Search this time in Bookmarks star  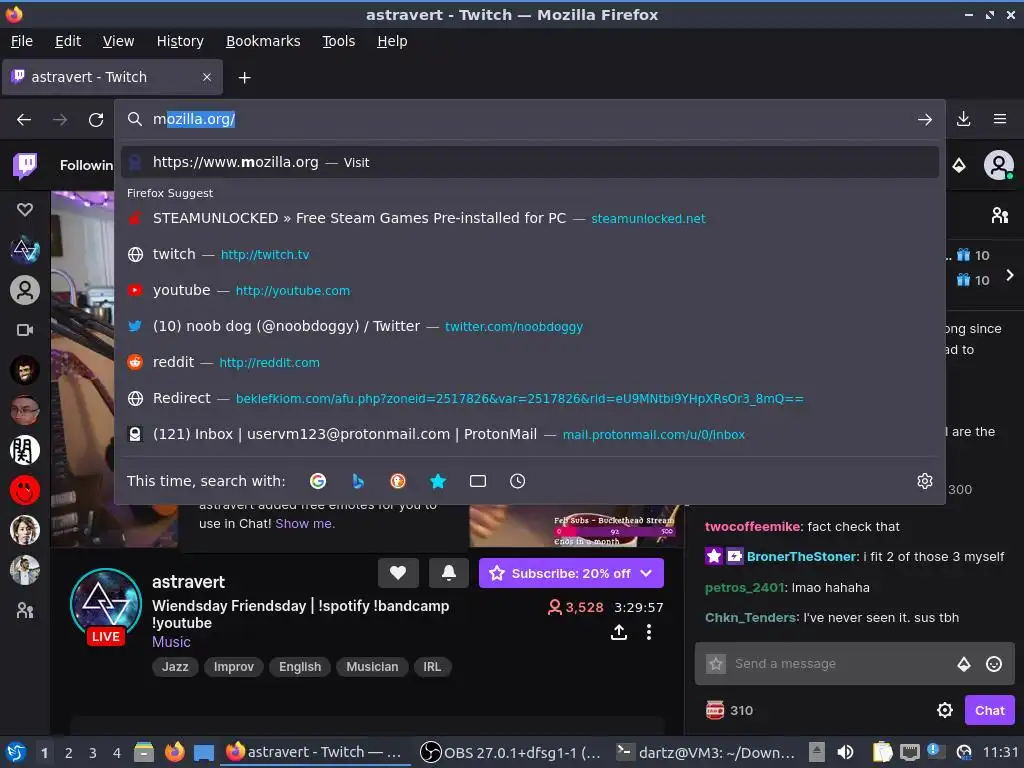(x=438, y=481)
